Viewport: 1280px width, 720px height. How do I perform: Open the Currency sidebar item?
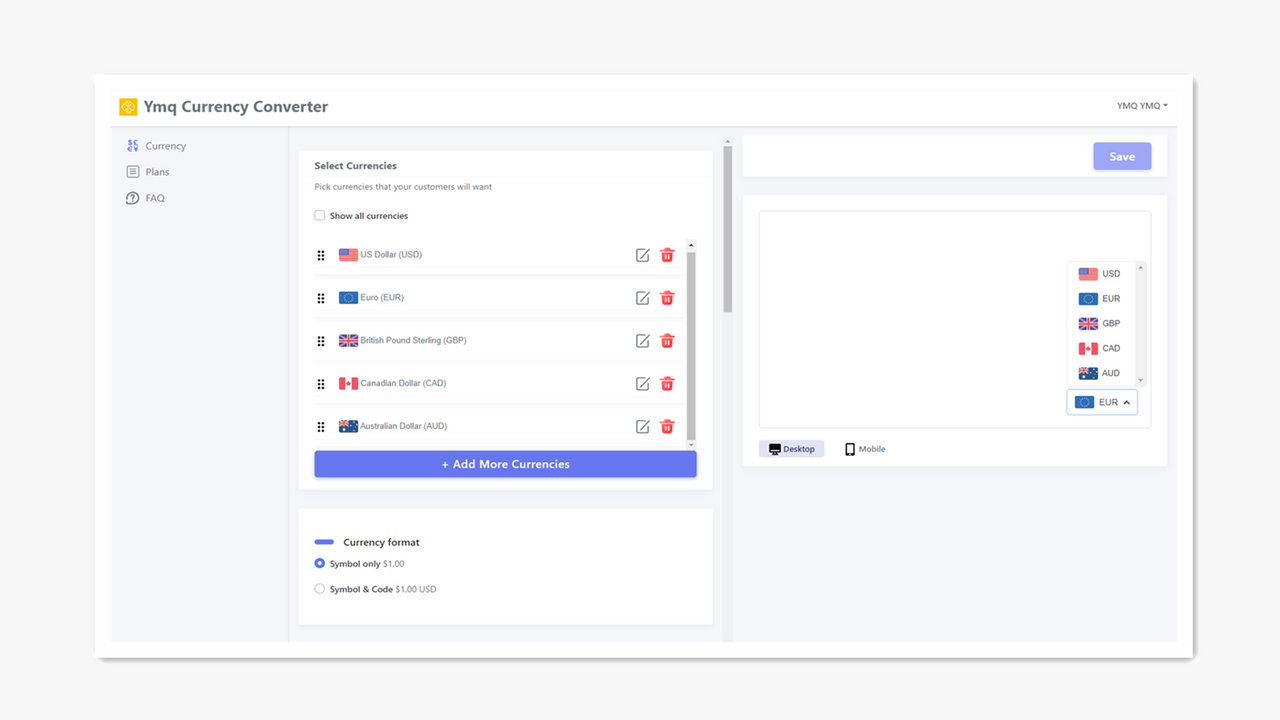tap(156, 146)
